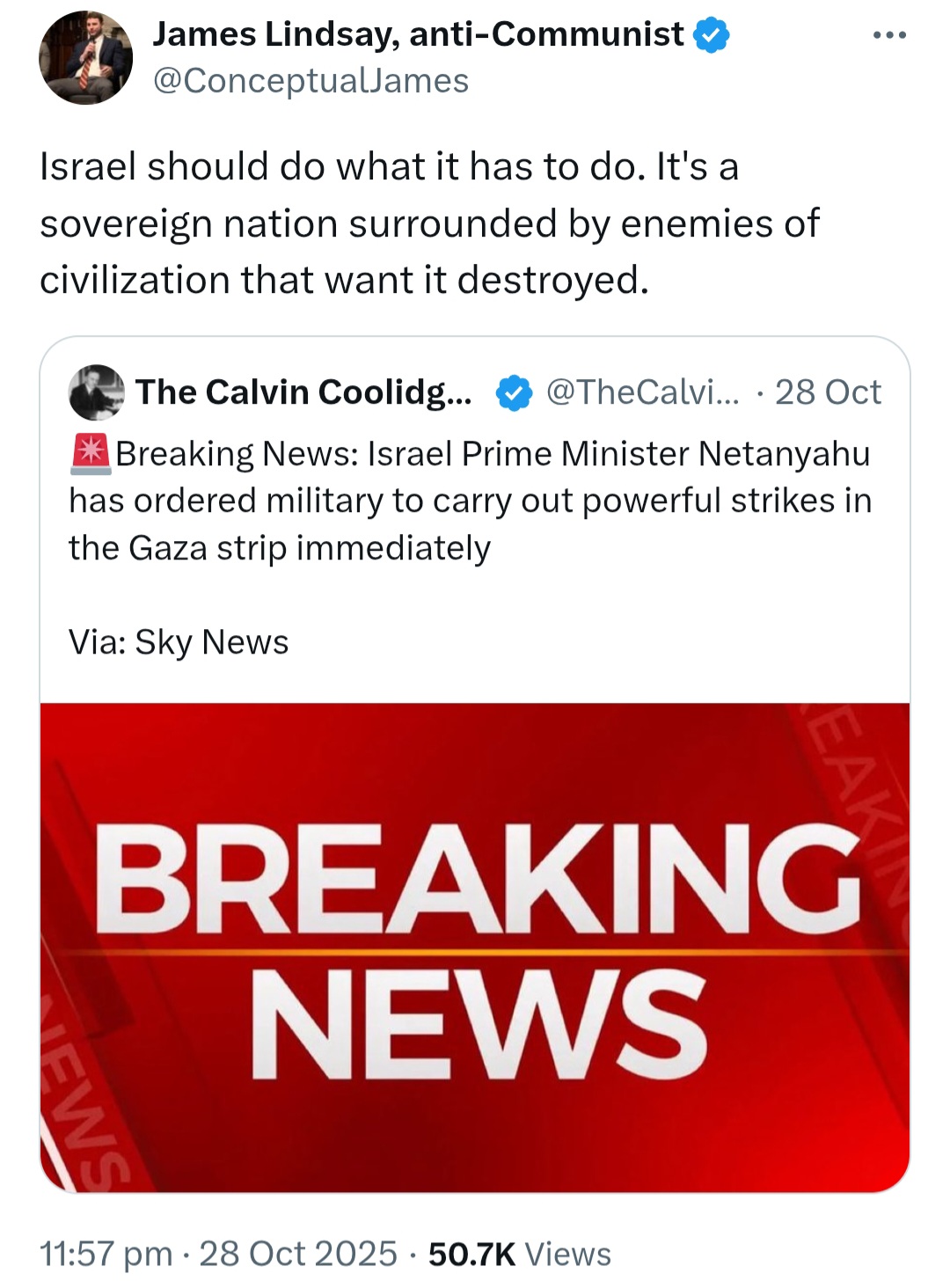This screenshot has height=1288, width=950.
Task: Click the Via: Sky News line
Action: pyautogui.click(x=179, y=642)
